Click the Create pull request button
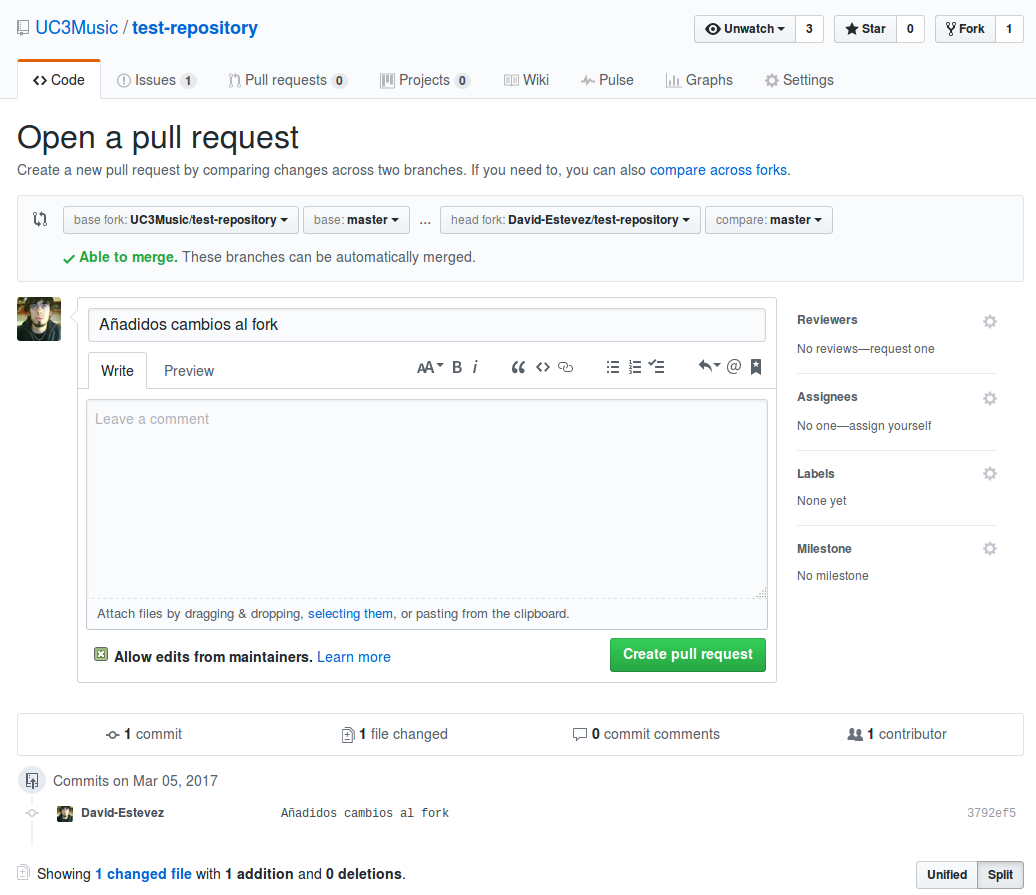Viewport: 1036px width, 895px height. click(687, 654)
